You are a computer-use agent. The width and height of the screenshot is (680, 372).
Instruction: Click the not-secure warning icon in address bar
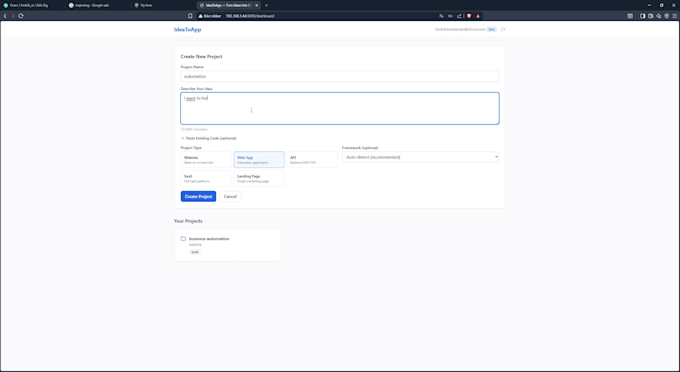coord(201,16)
